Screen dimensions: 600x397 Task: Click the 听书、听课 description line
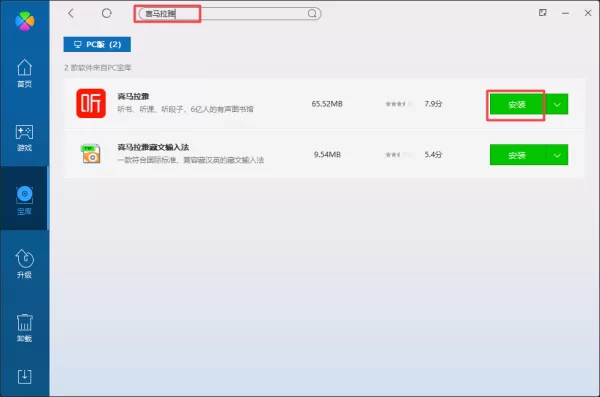(185, 109)
